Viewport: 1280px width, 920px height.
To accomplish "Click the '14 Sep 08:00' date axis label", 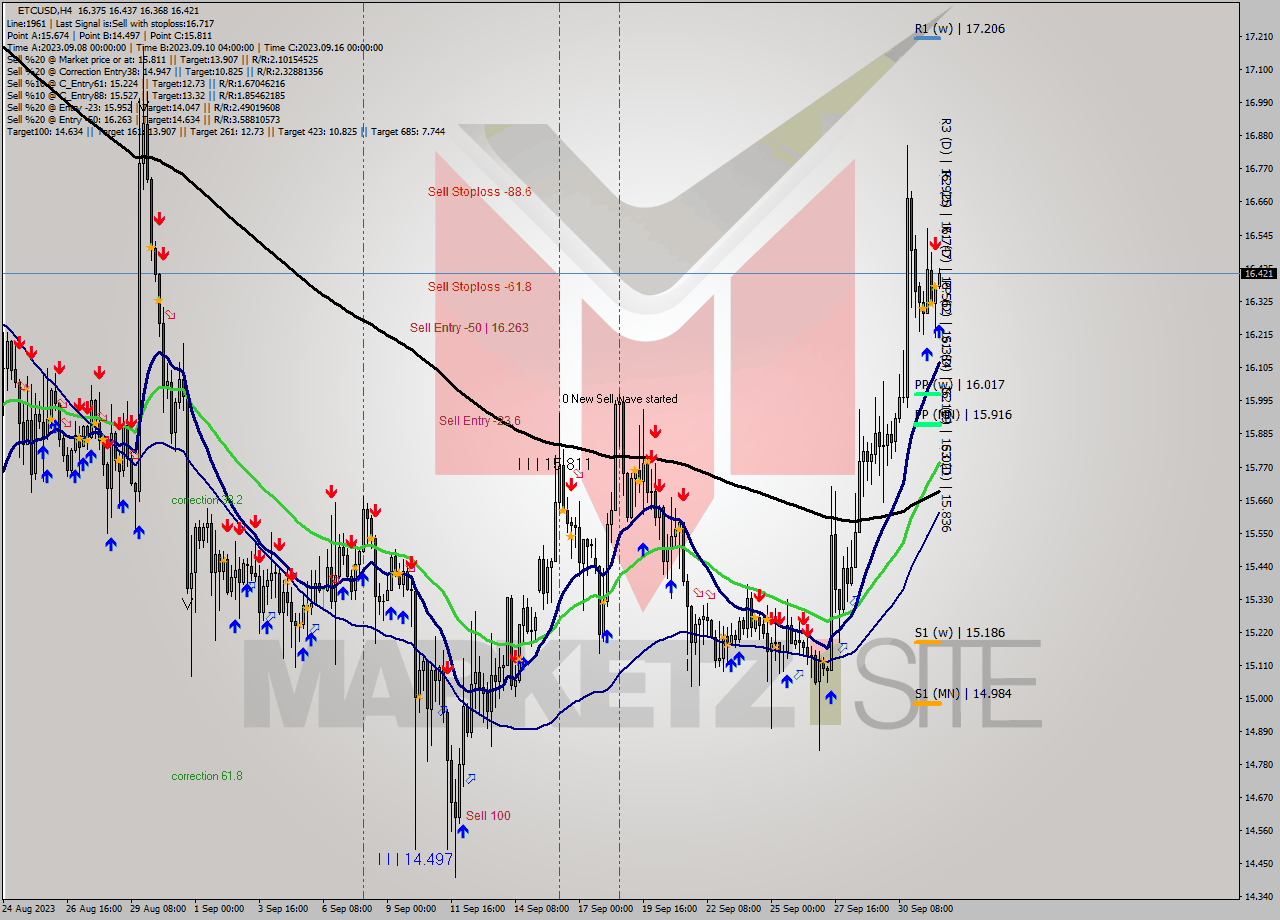I will tap(541, 909).
